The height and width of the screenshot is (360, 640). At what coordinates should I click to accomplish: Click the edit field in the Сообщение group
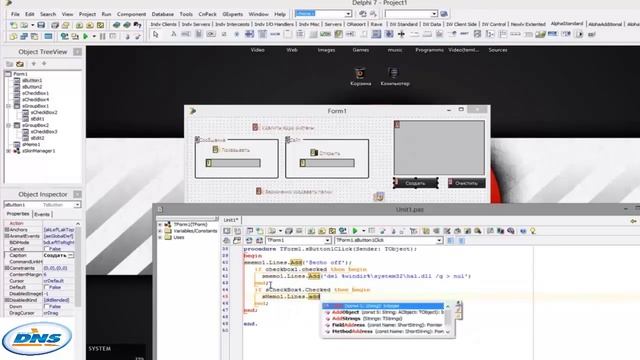pos(233,163)
